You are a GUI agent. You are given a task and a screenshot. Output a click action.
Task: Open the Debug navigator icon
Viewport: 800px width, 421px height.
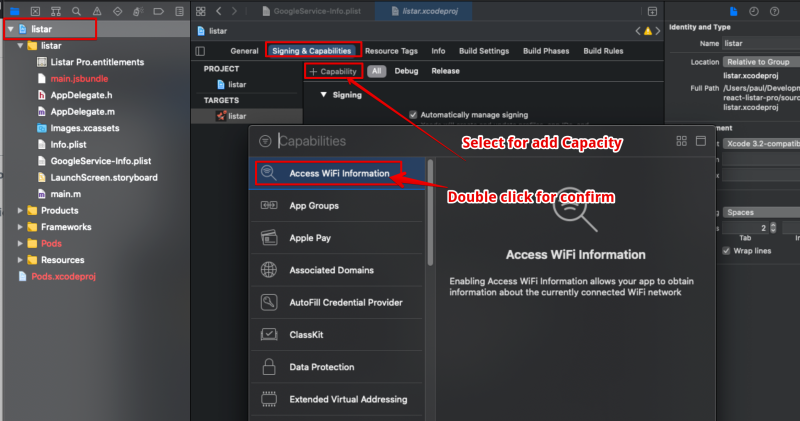(x=138, y=11)
